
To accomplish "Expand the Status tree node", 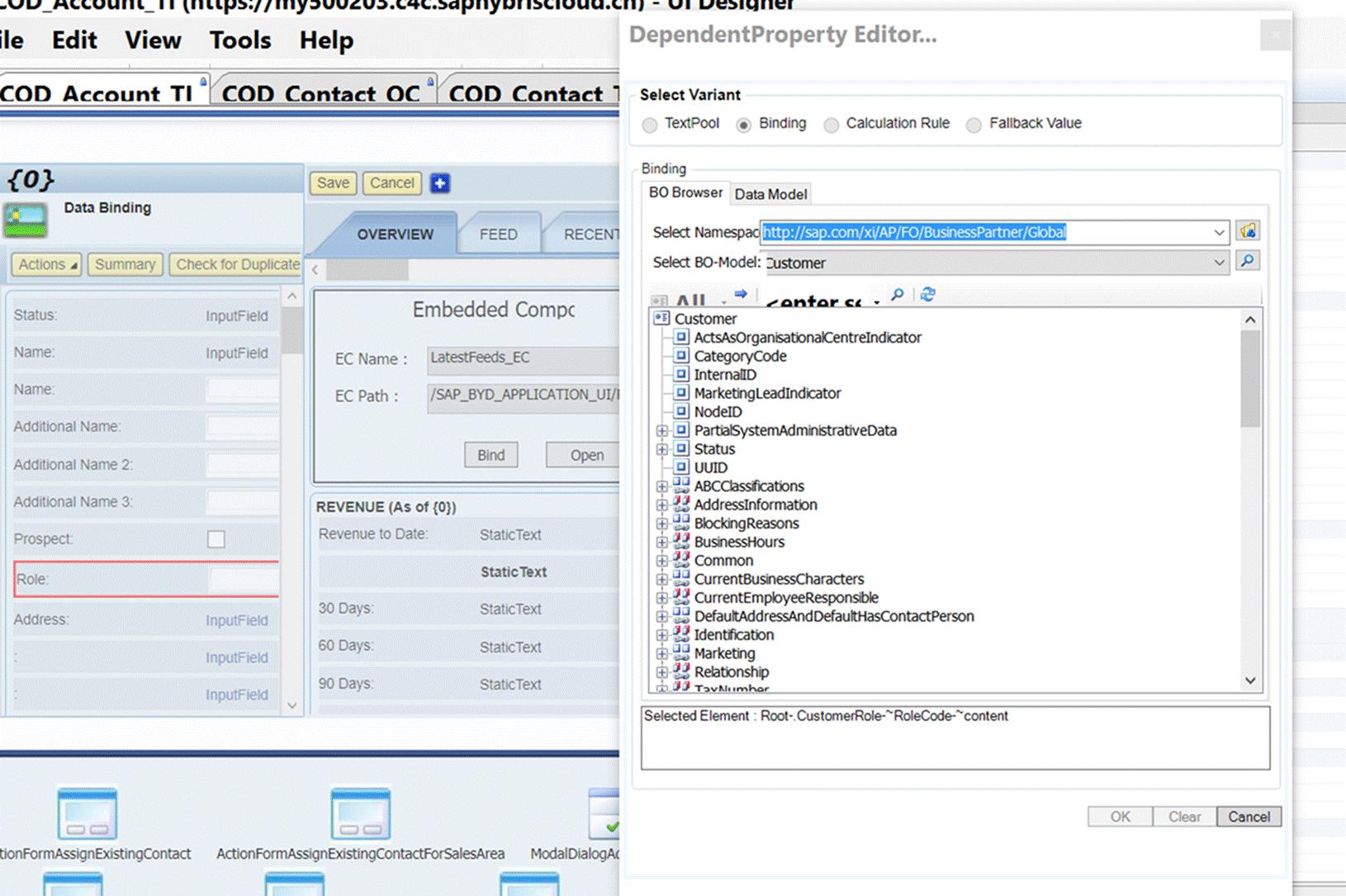I will pyautogui.click(x=661, y=449).
